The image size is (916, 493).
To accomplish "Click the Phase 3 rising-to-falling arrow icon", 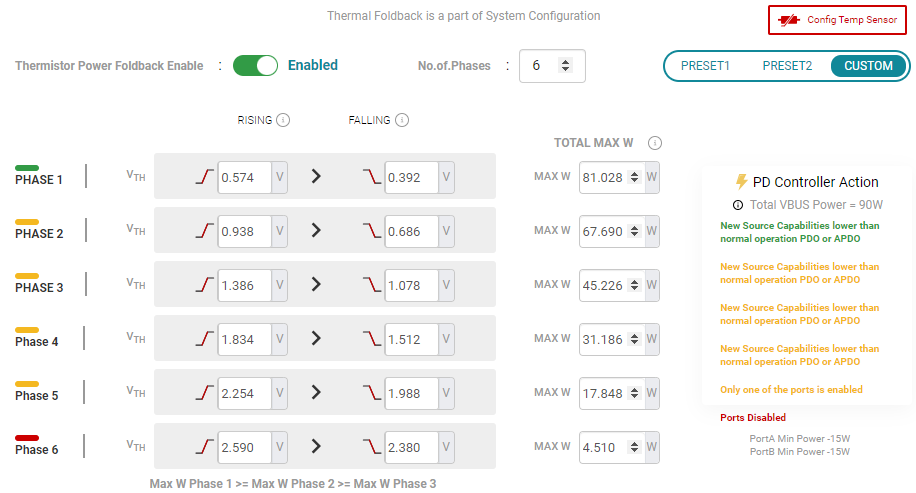I will (x=316, y=284).
